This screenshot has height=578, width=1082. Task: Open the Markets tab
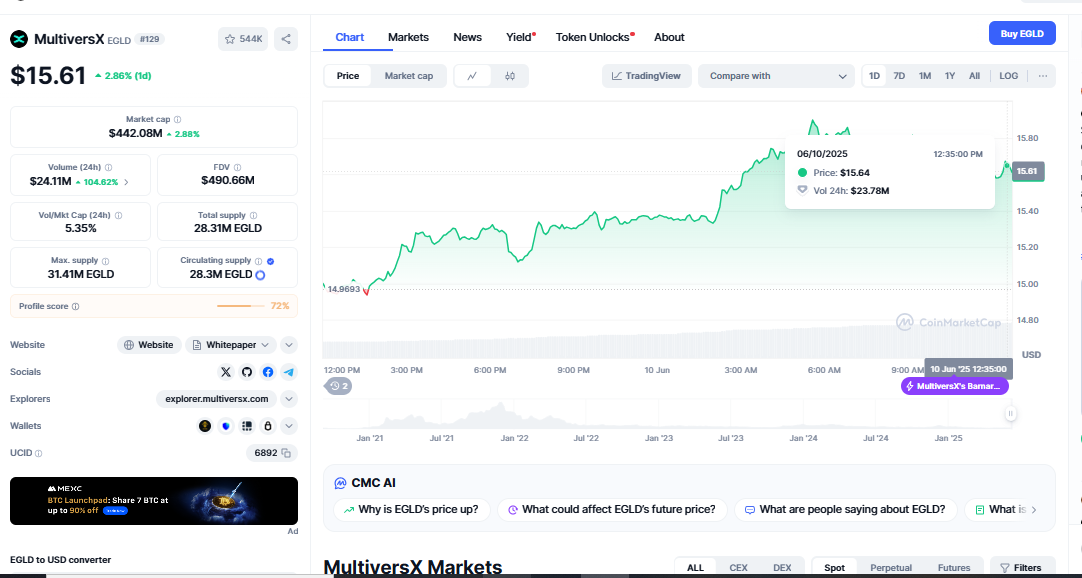click(x=409, y=37)
